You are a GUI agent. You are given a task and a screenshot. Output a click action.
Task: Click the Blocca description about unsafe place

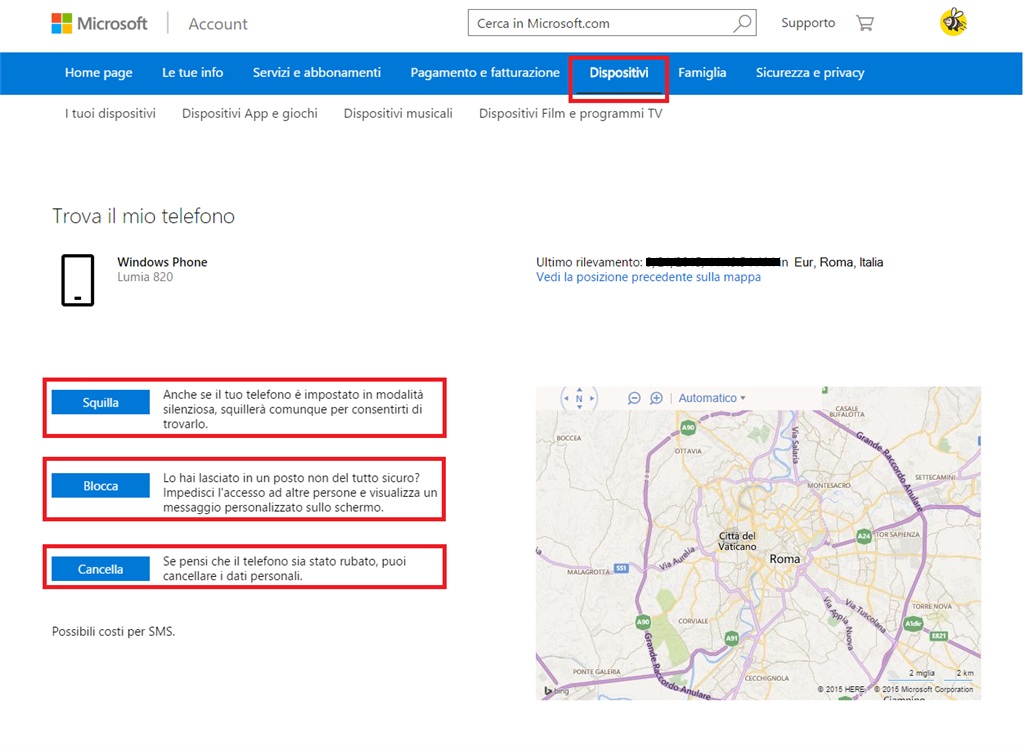[300, 493]
